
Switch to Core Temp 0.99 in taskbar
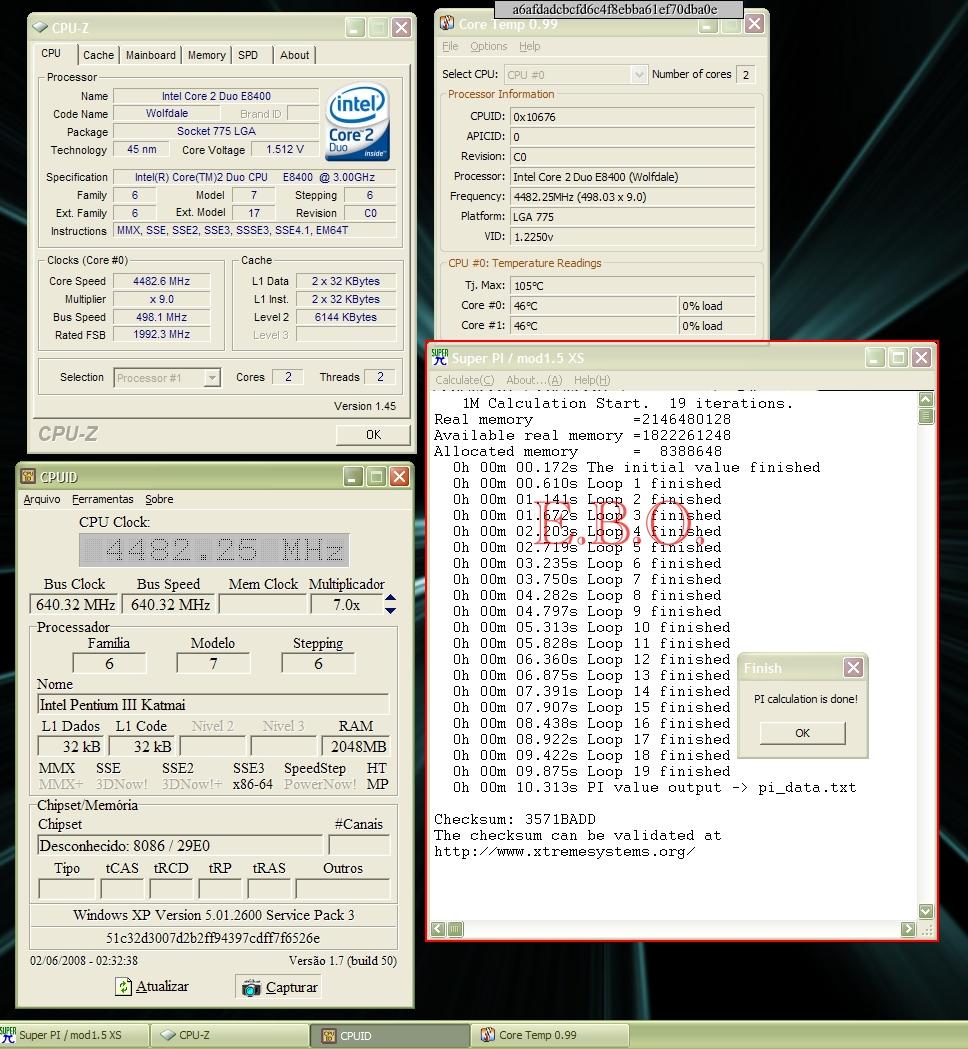pyautogui.click(x=549, y=1035)
